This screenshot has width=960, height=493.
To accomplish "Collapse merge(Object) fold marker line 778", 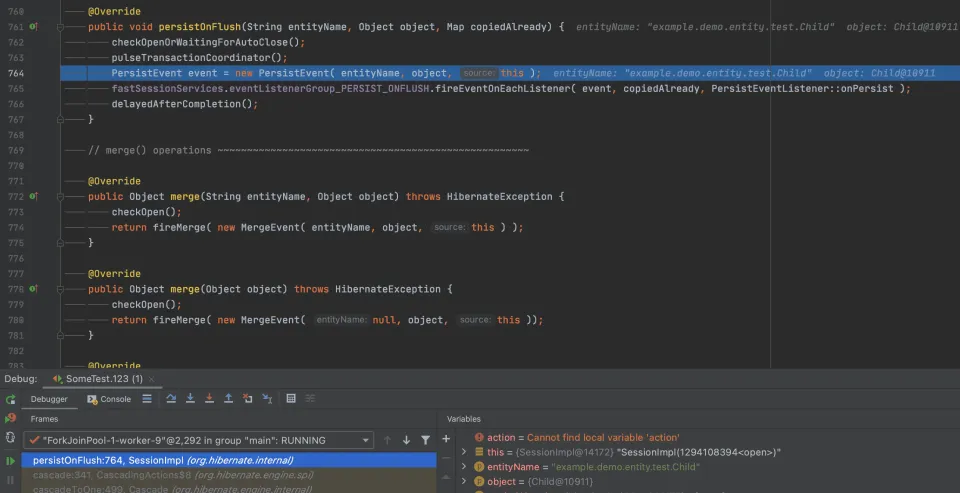I will click(60, 289).
